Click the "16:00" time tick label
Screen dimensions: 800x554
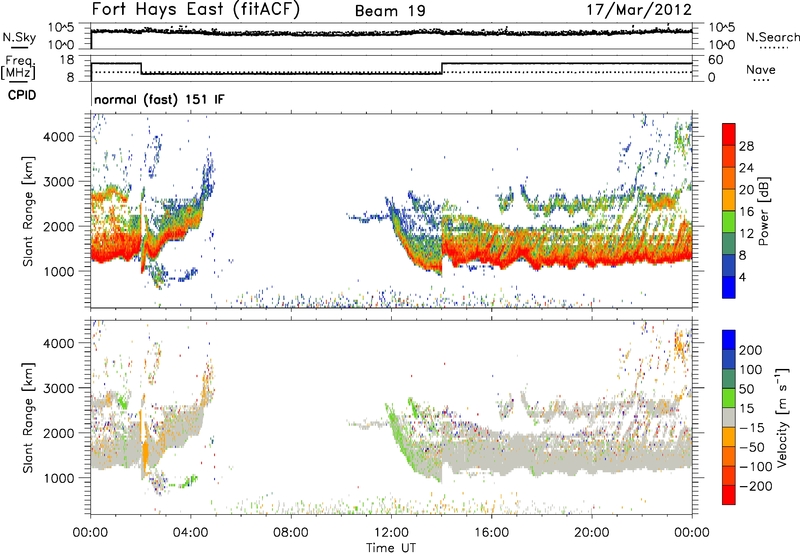(491, 533)
